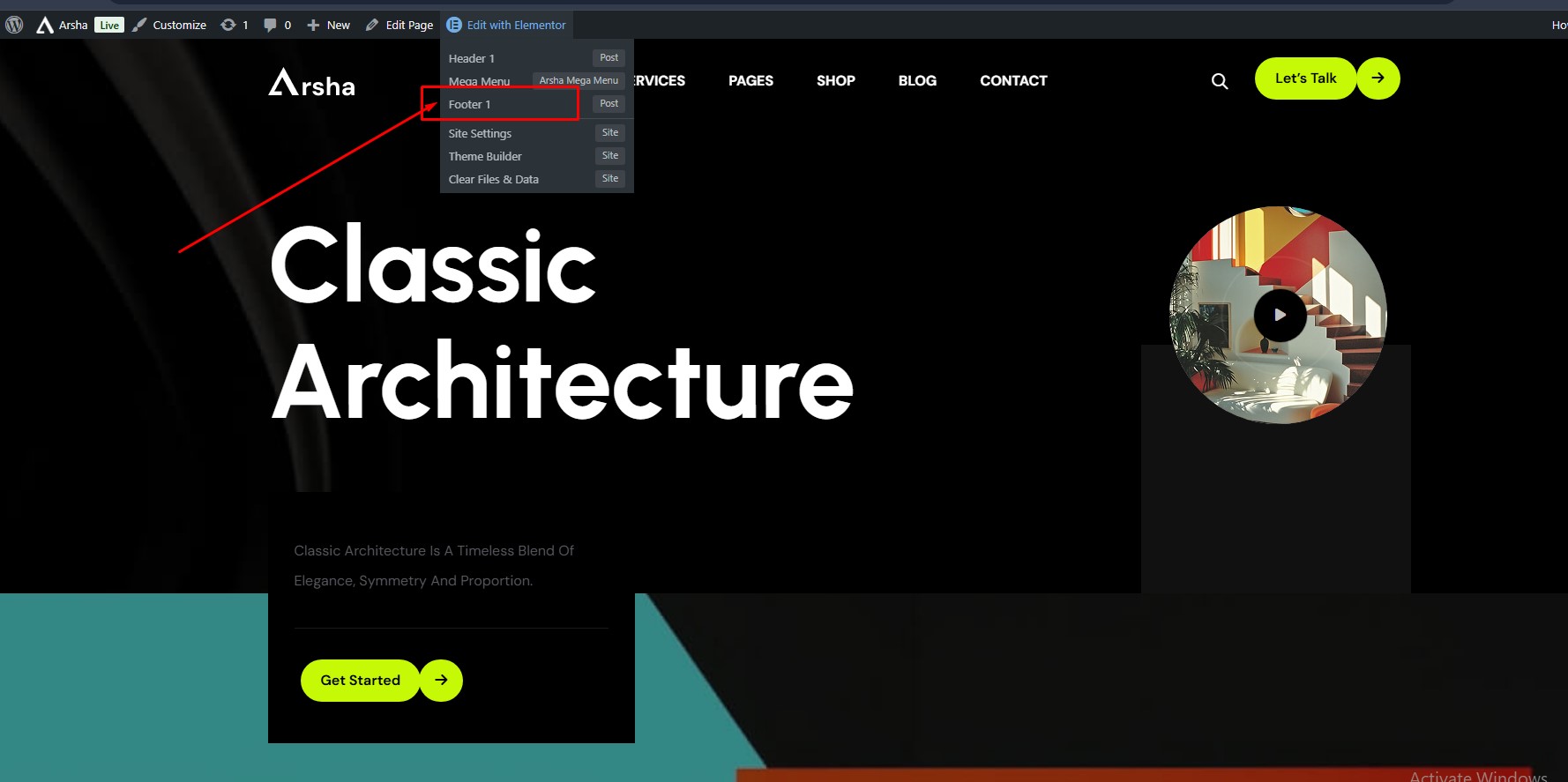
Task: Go to SHOP in navigation
Action: [x=836, y=80]
